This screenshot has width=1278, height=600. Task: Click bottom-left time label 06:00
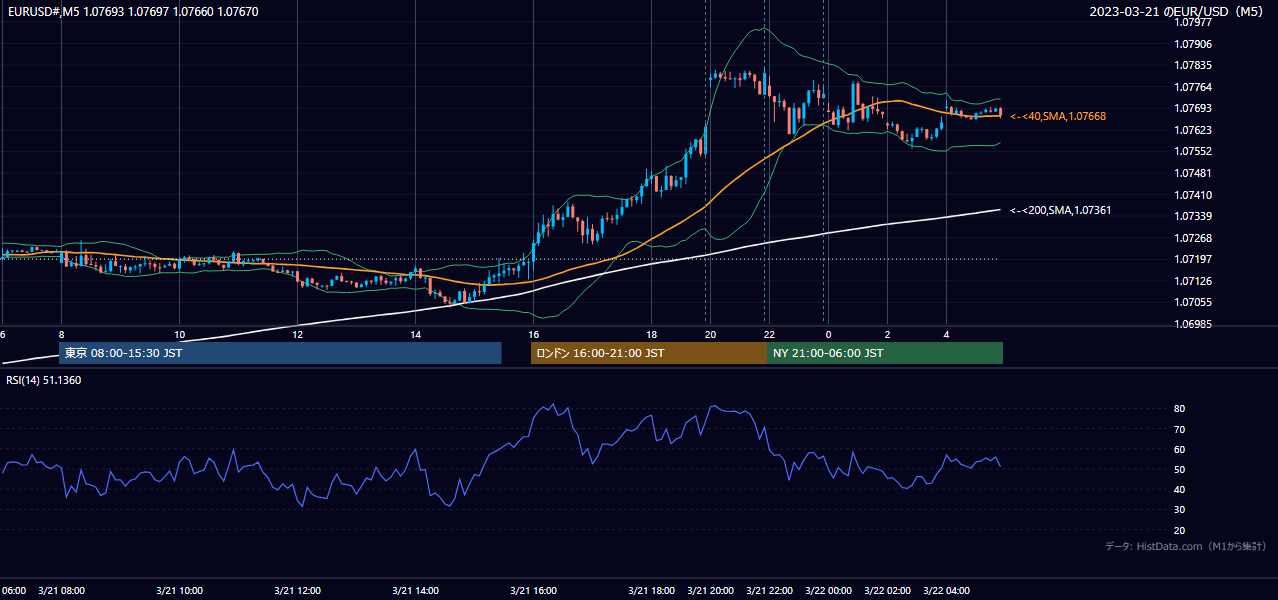click(x=14, y=590)
